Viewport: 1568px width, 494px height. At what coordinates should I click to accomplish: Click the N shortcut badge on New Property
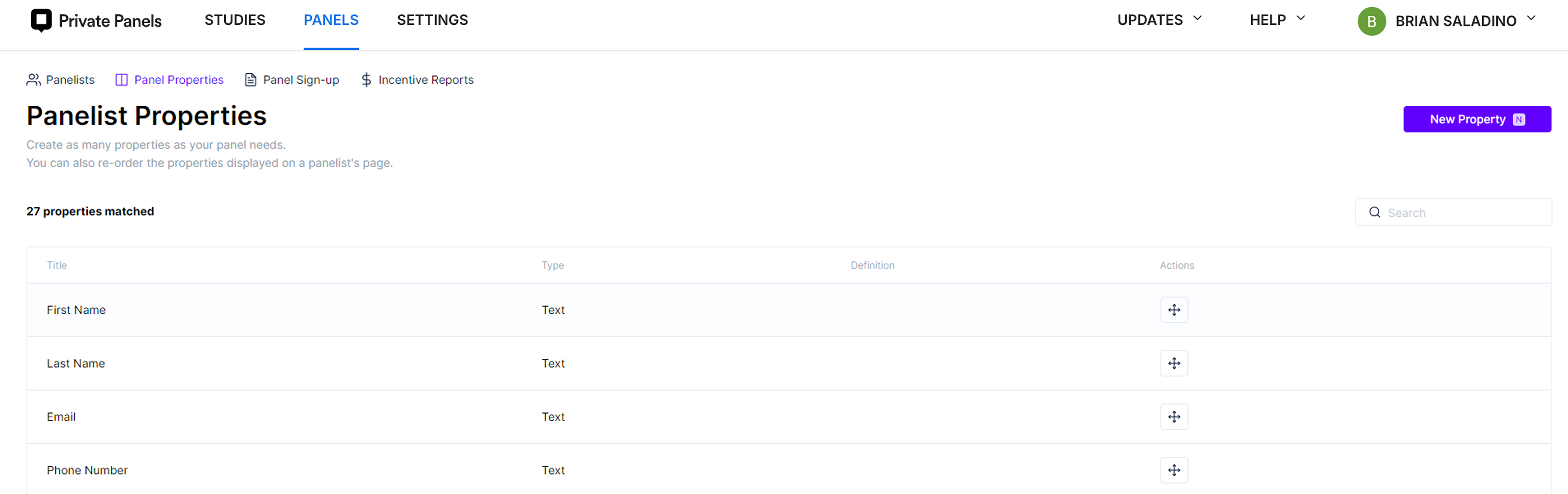point(1519,120)
